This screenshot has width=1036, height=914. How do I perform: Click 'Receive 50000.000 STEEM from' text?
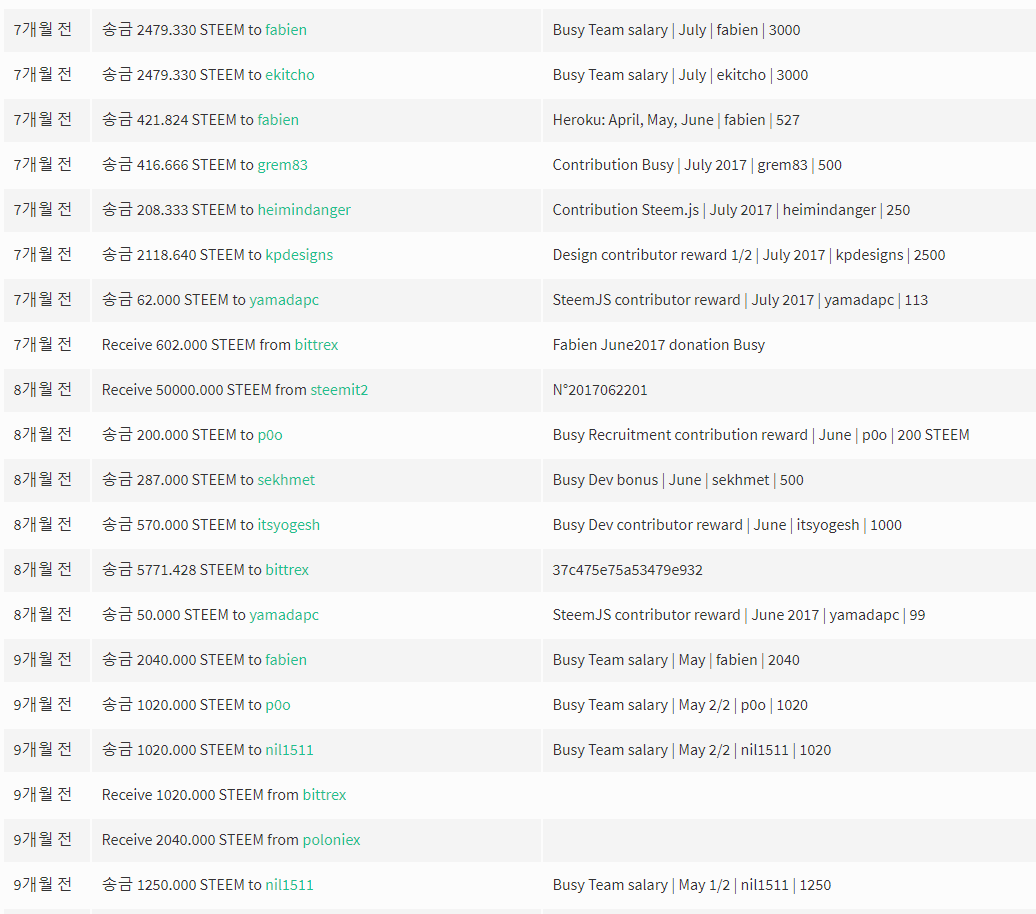coord(204,389)
